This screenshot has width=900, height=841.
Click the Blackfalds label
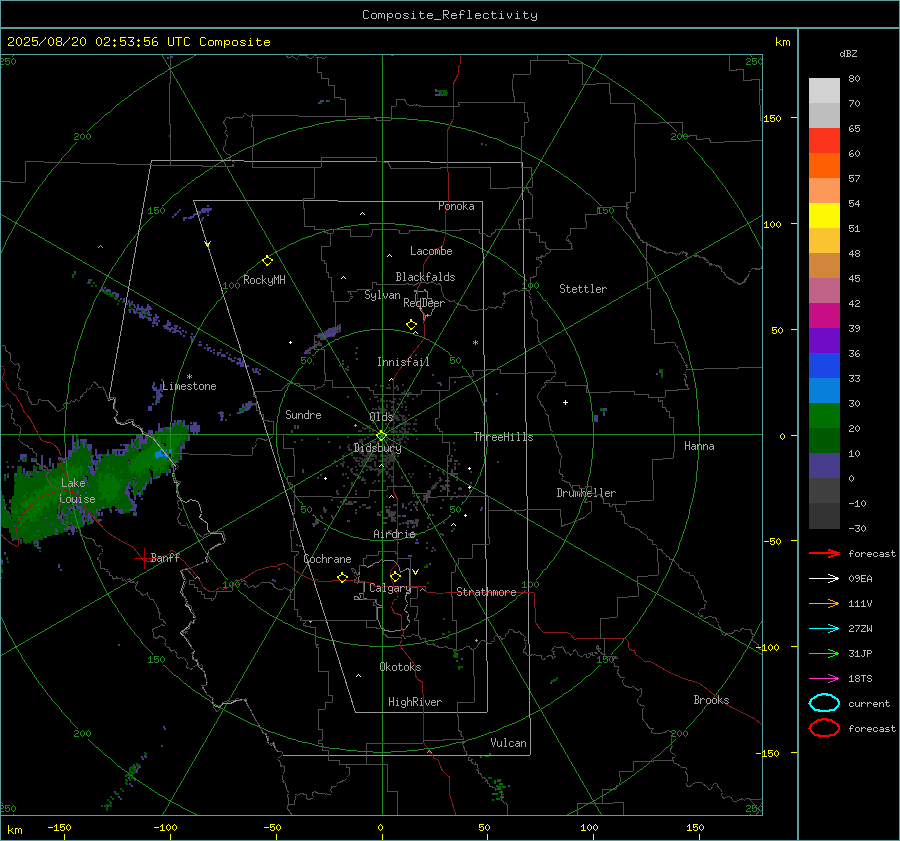[425, 277]
